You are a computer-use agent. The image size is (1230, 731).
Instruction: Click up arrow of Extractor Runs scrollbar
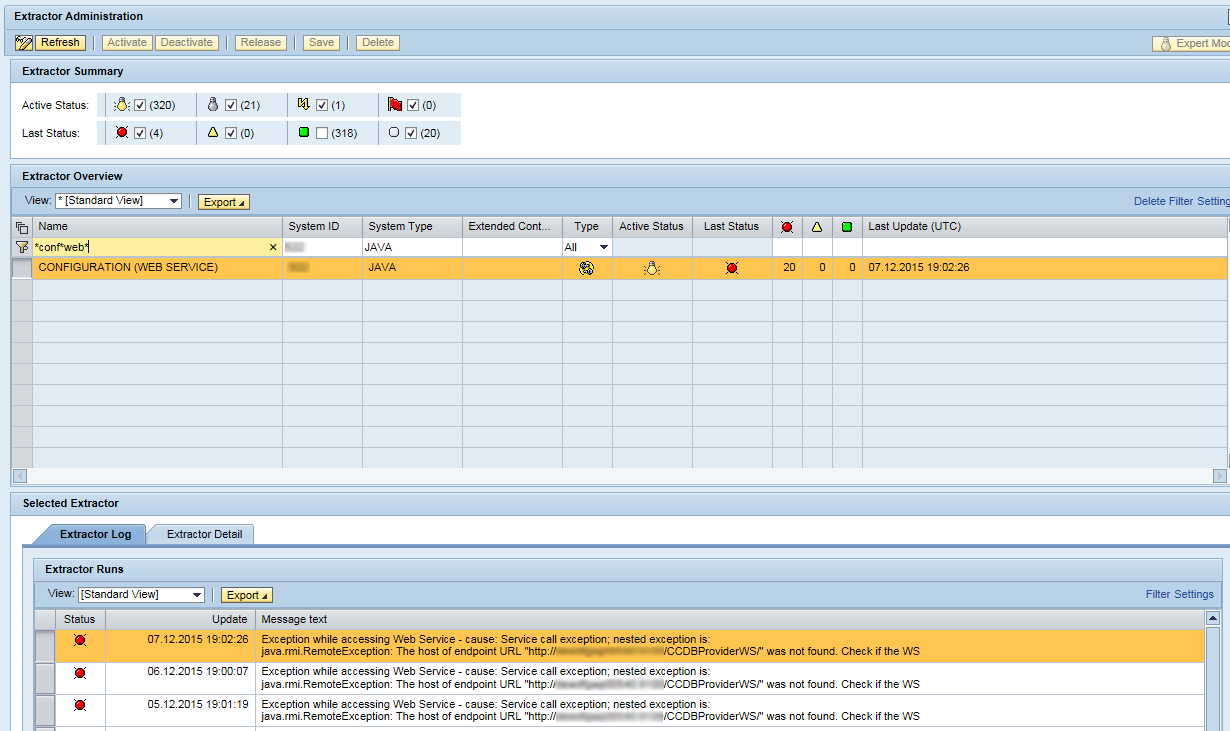tap(1213, 619)
